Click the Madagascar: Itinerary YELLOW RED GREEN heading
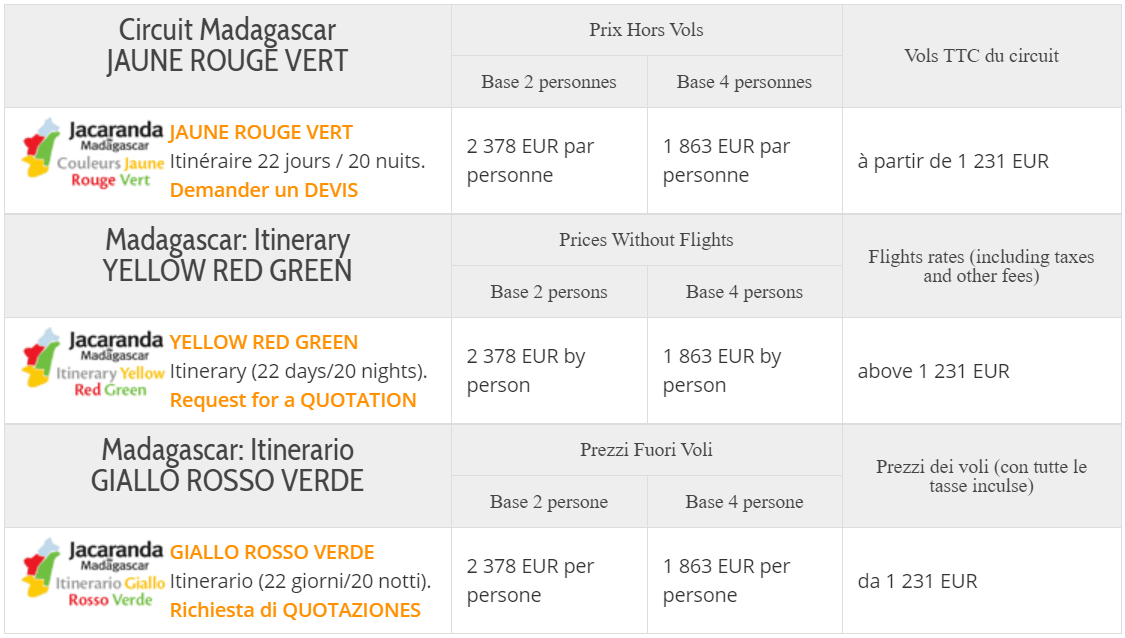The height and width of the screenshot is (638, 1125). click(x=227, y=255)
